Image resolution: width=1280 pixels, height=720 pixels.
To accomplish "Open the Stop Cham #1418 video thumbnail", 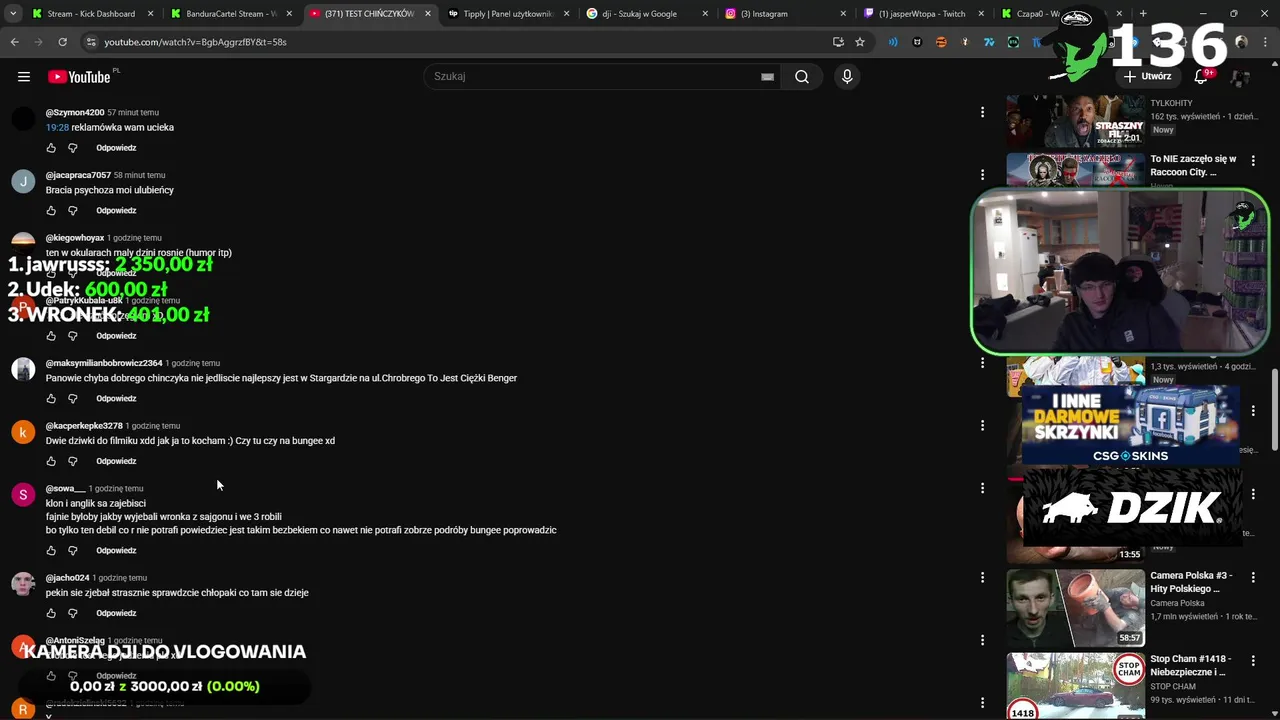I will click(x=1075, y=686).
